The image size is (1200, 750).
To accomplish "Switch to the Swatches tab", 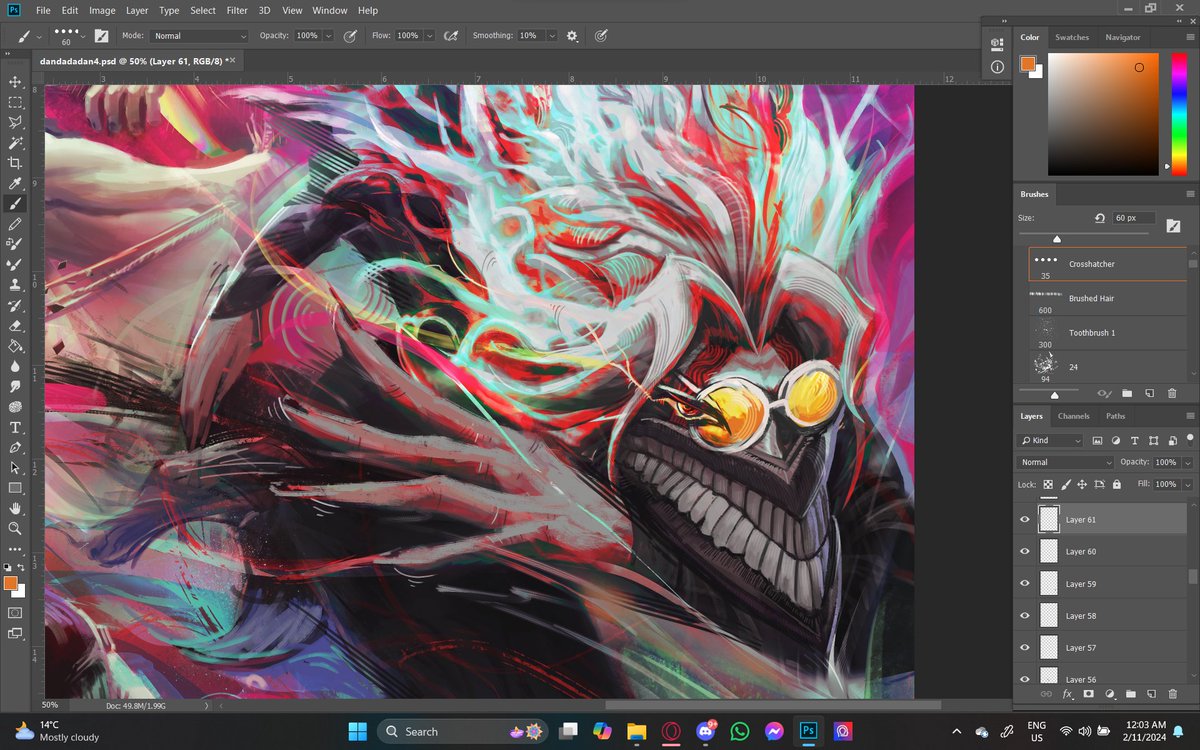I will click(1072, 37).
